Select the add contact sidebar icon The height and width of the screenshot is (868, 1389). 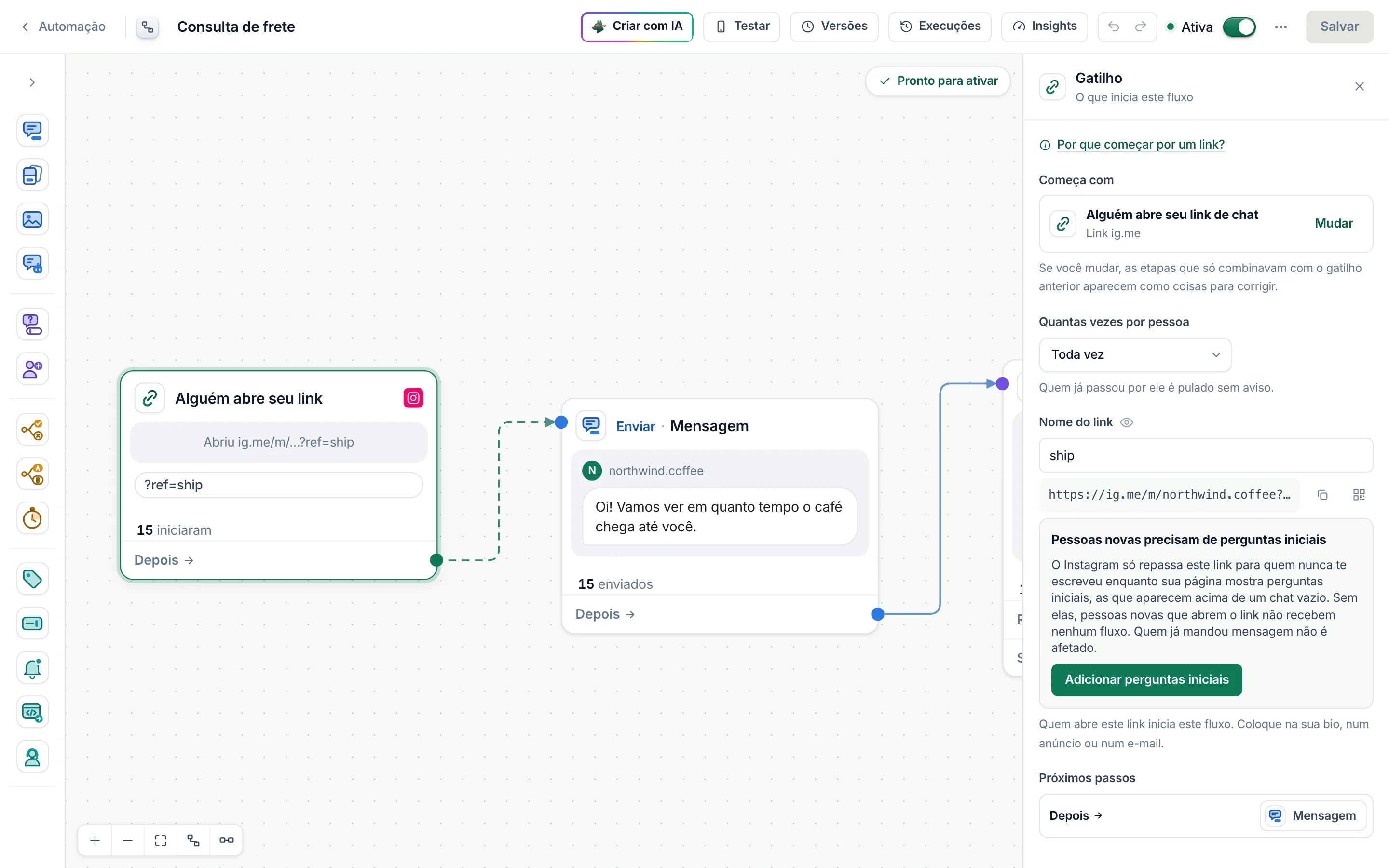[32, 368]
